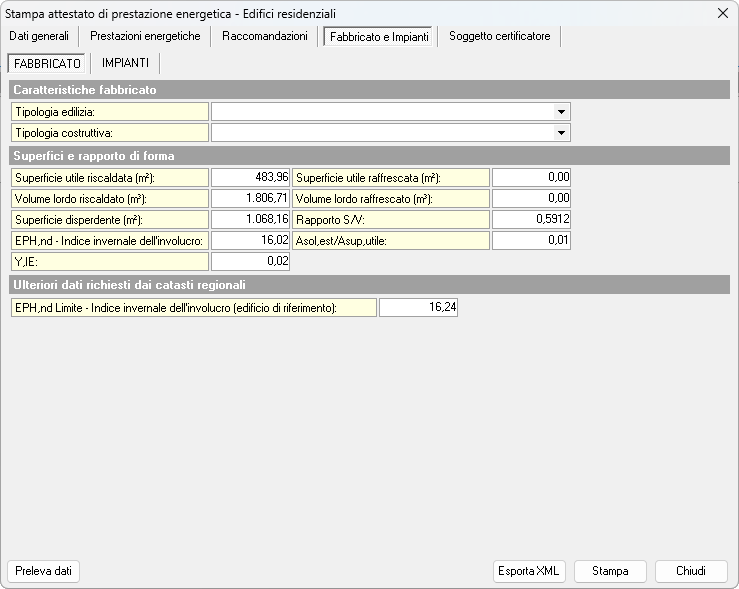The height and width of the screenshot is (589, 739).
Task: Expand the Tipologia costruttiva dropdown
Action: 561,133
